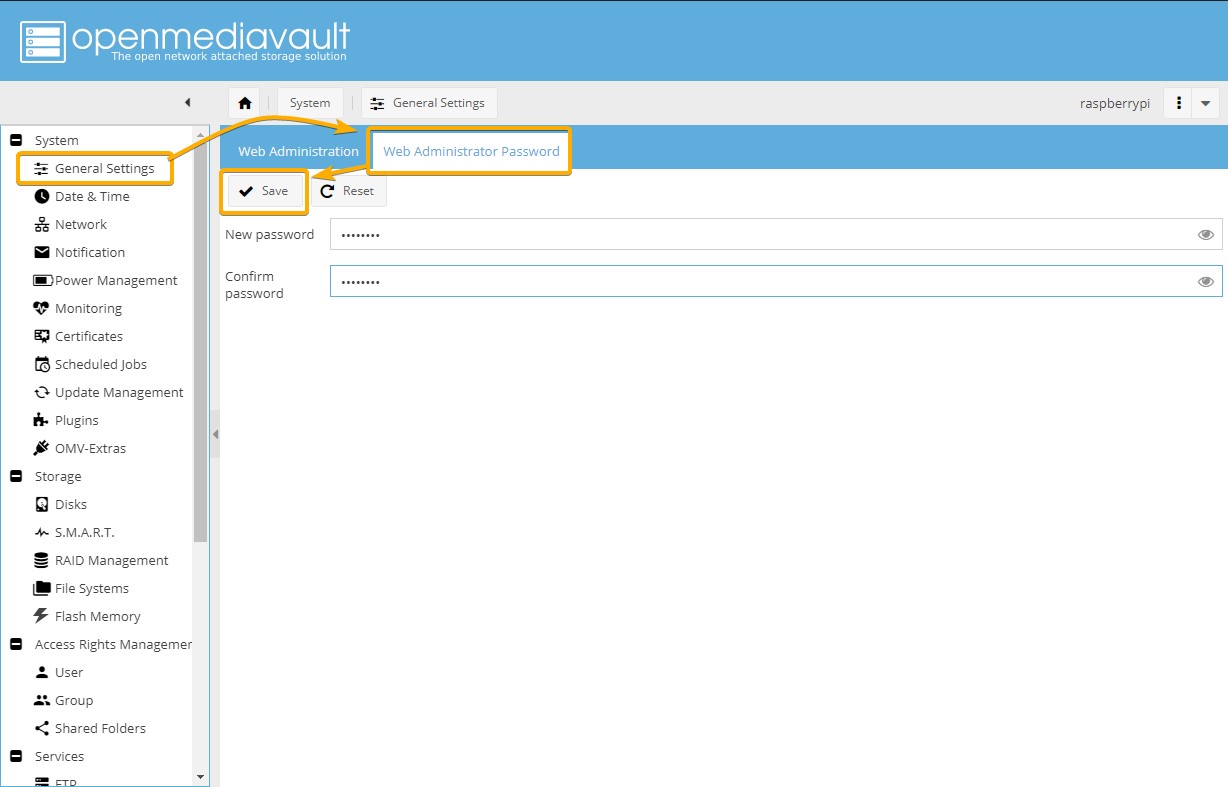Switch to the Web Administration tab

[298, 152]
